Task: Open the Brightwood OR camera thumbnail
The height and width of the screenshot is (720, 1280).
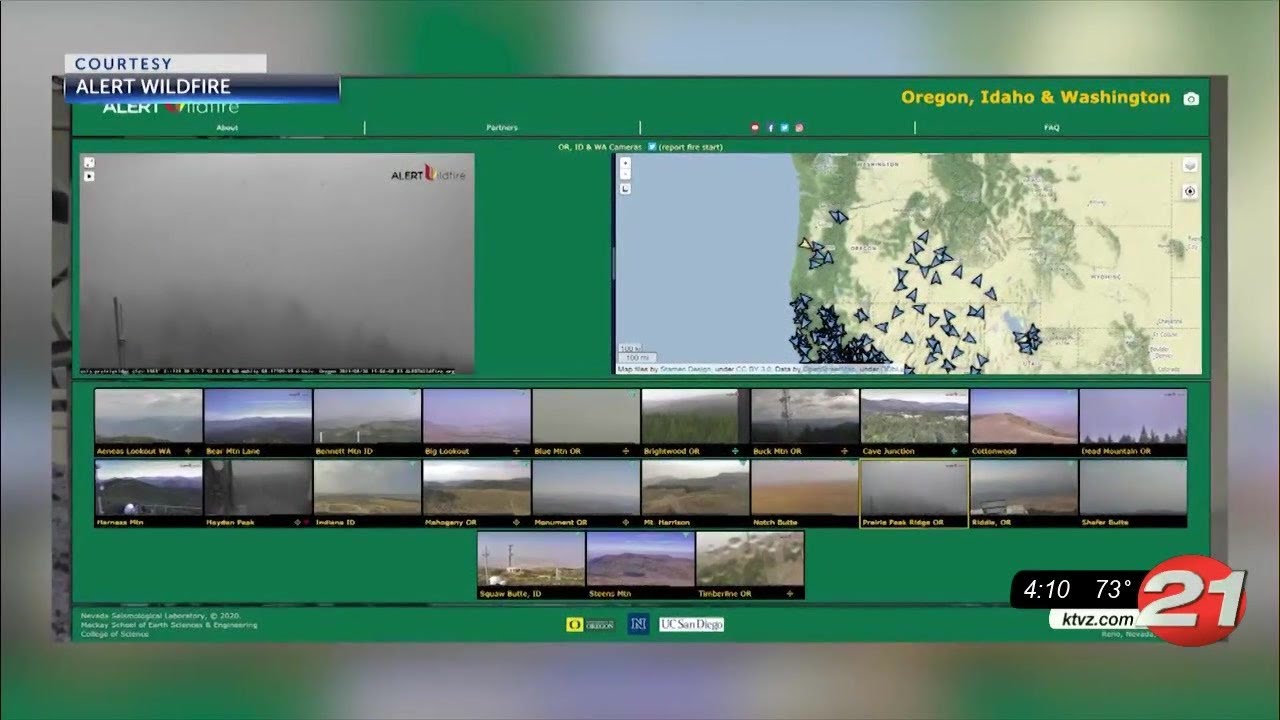Action: click(x=695, y=422)
